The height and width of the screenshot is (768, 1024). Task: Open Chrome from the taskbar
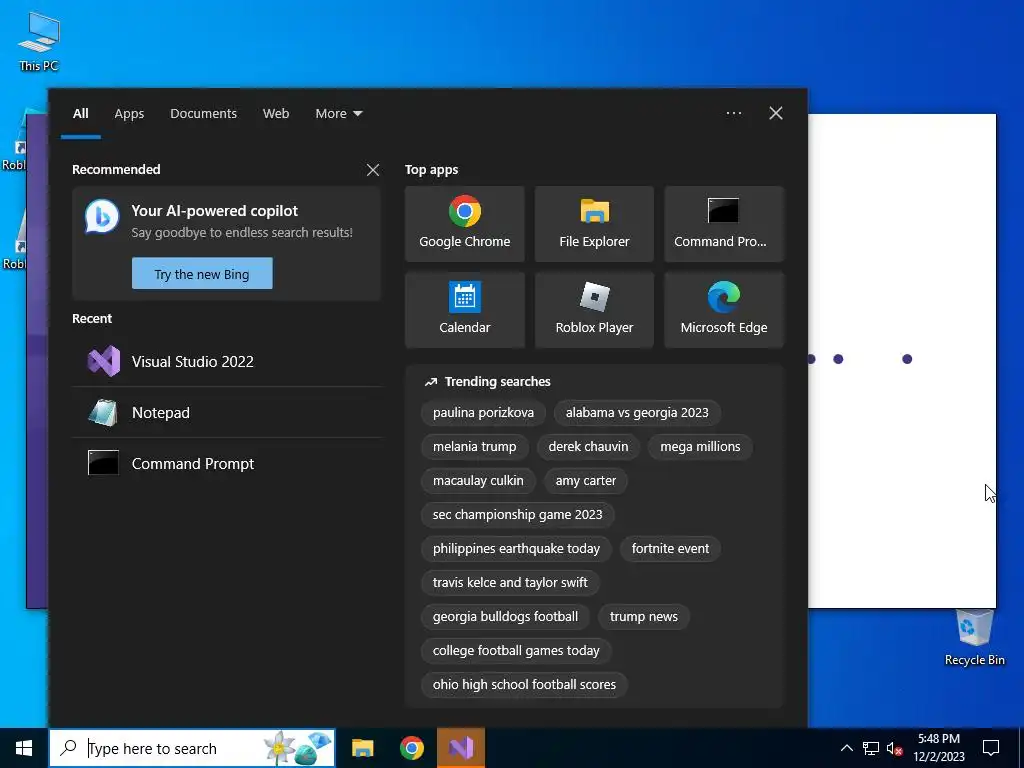(x=411, y=748)
